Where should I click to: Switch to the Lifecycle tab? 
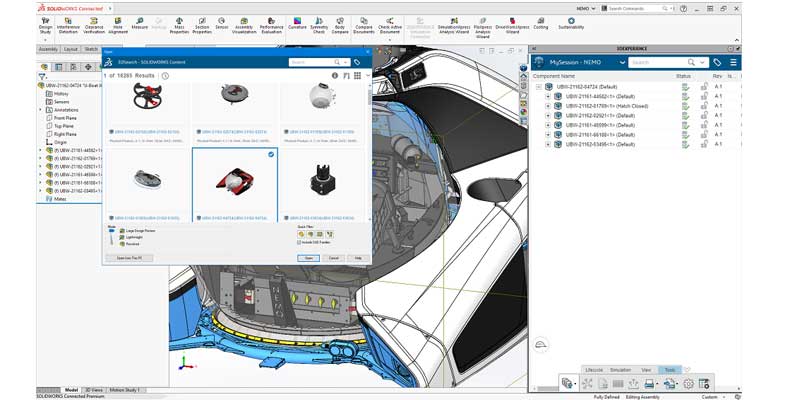pos(593,369)
